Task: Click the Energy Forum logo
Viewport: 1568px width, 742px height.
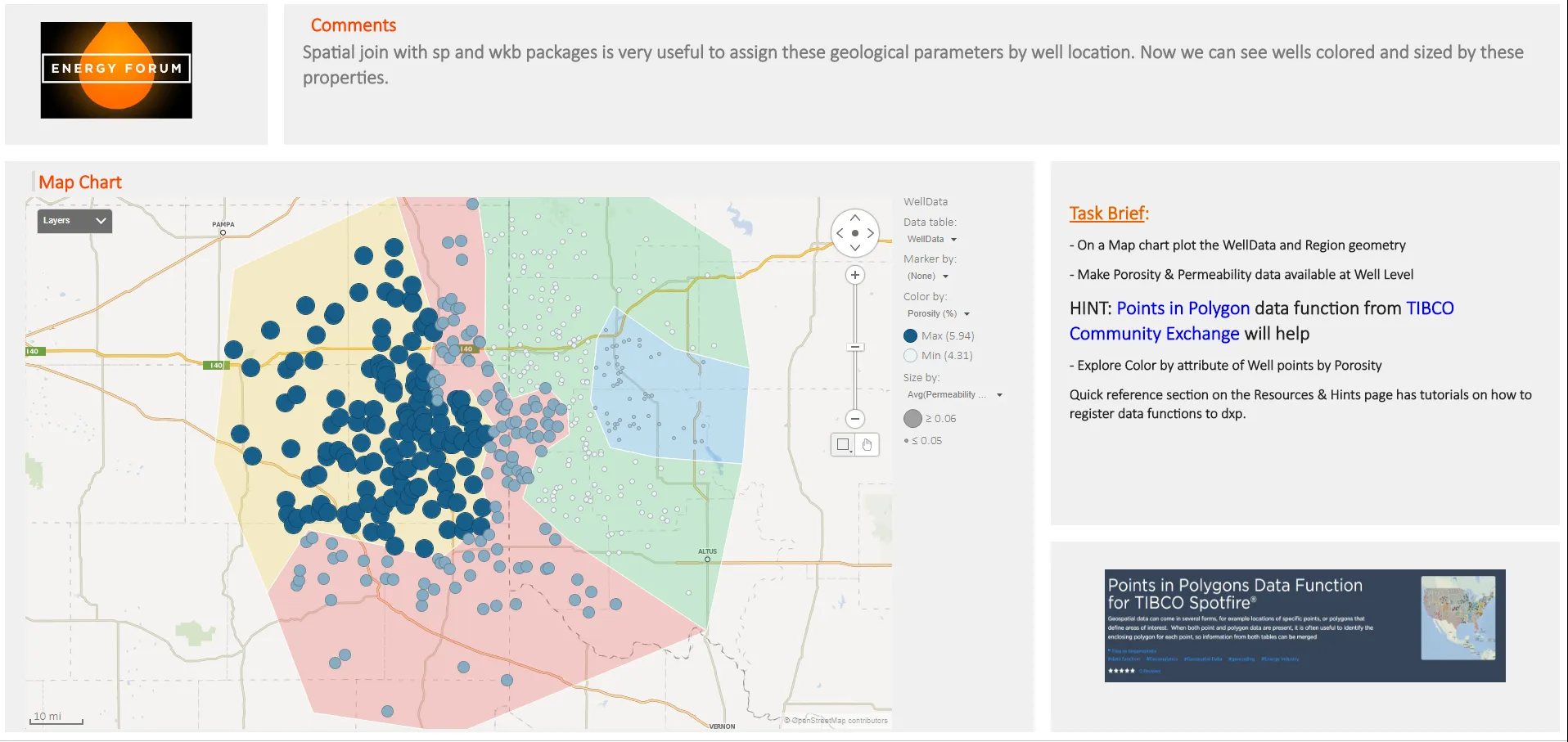Action: coord(116,70)
